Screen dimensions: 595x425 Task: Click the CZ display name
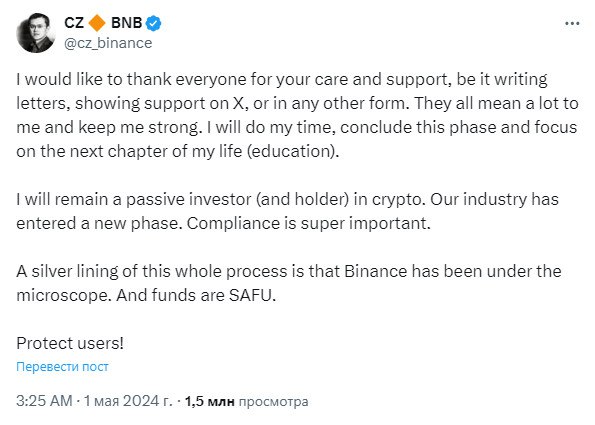coord(74,23)
